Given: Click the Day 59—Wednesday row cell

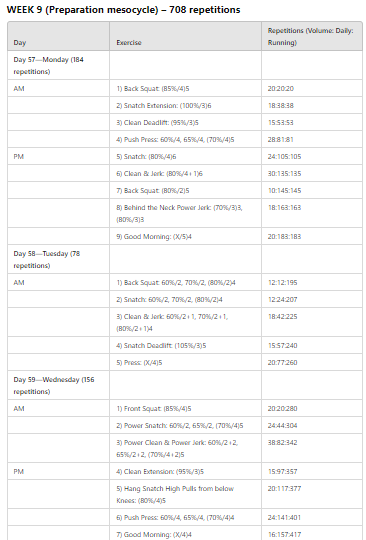Looking at the screenshot, I should click(x=59, y=385).
